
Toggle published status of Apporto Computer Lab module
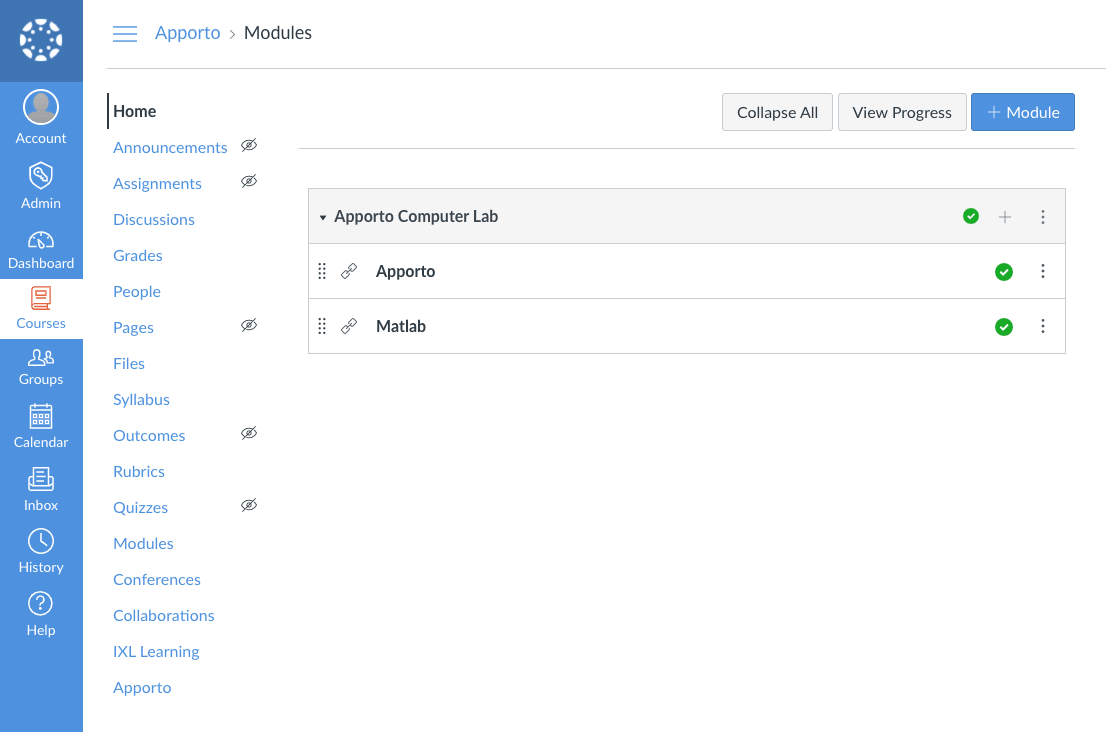(x=970, y=216)
